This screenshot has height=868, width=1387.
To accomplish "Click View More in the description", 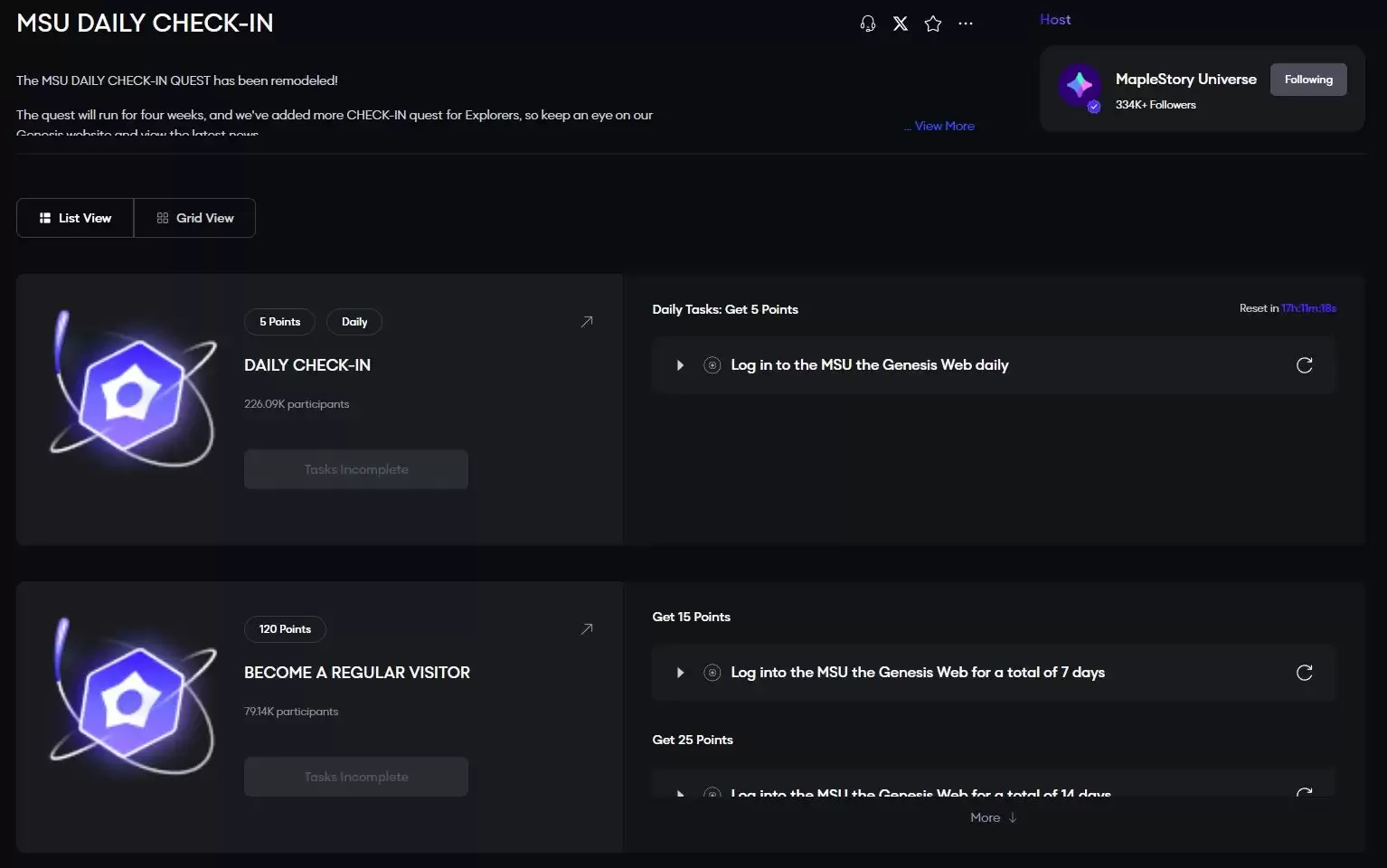I will (943, 126).
